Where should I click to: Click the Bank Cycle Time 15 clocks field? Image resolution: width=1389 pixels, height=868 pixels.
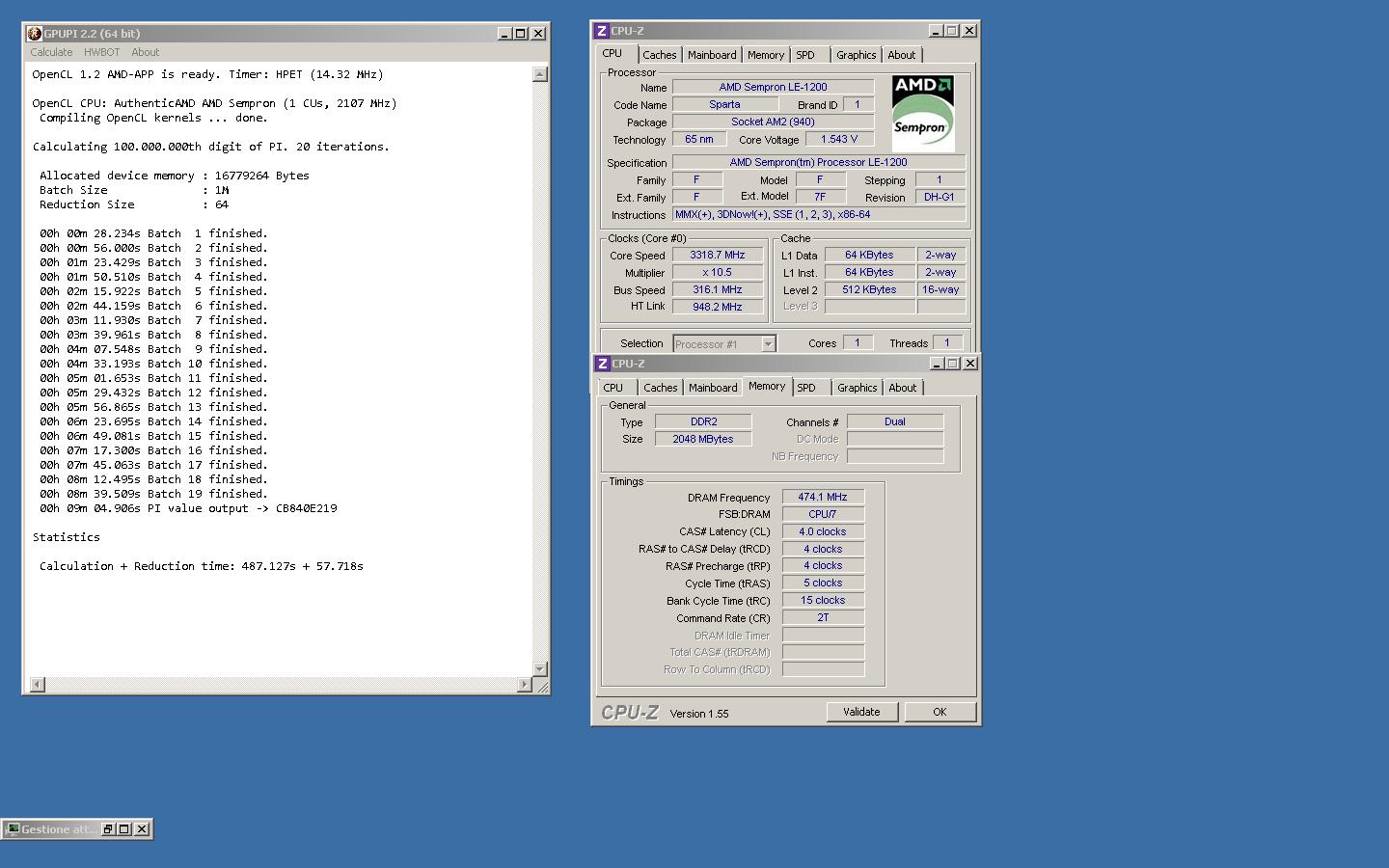tap(823, 601)
